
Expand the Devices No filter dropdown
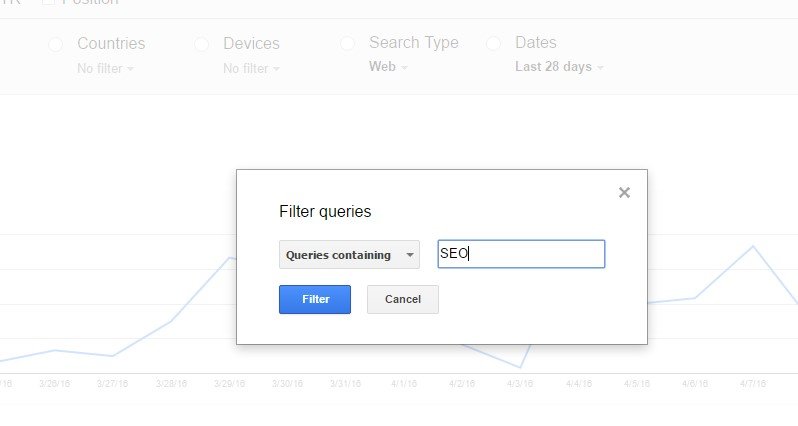pos(251,68)
